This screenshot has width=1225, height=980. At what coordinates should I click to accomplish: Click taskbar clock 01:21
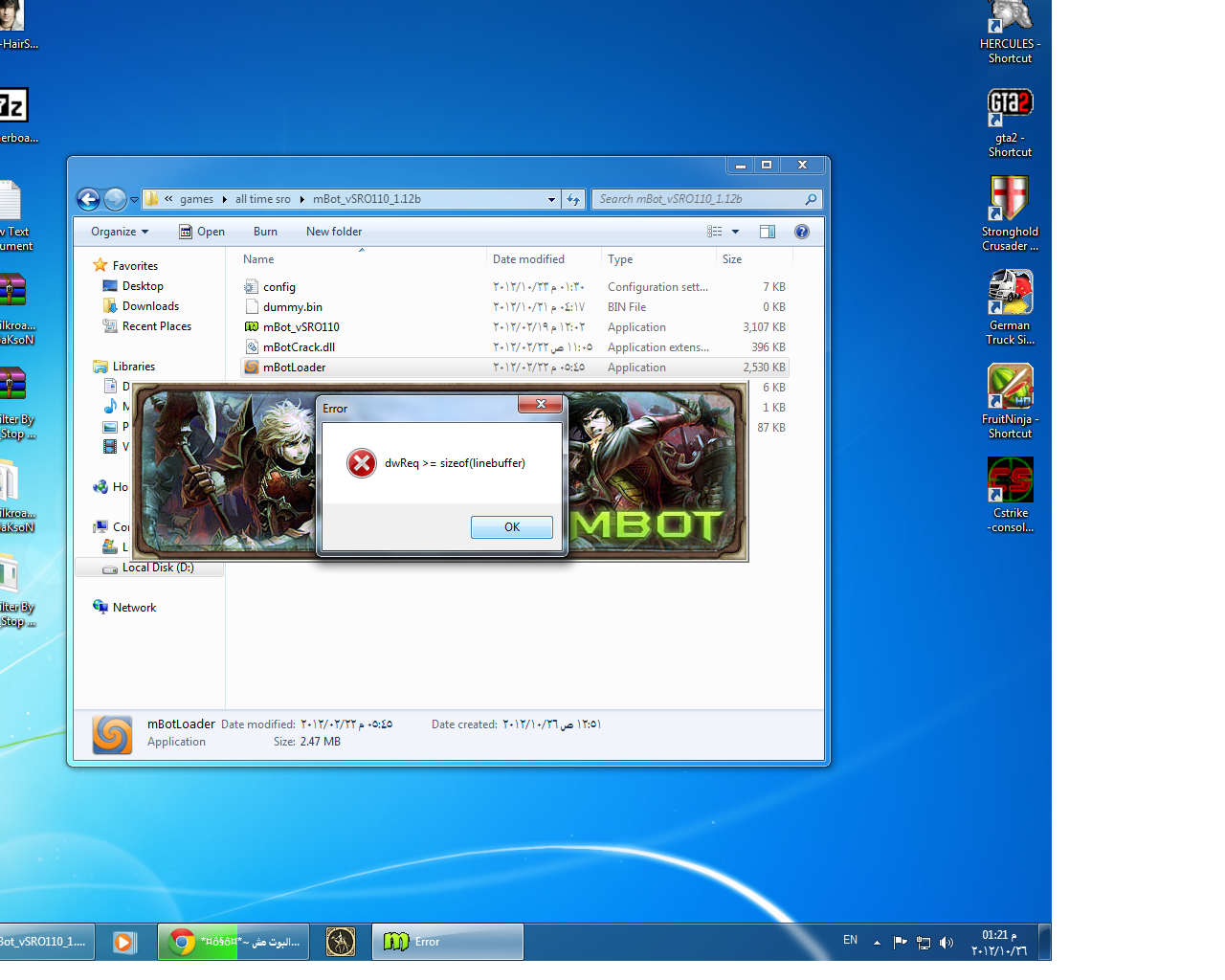coord(998,943)
